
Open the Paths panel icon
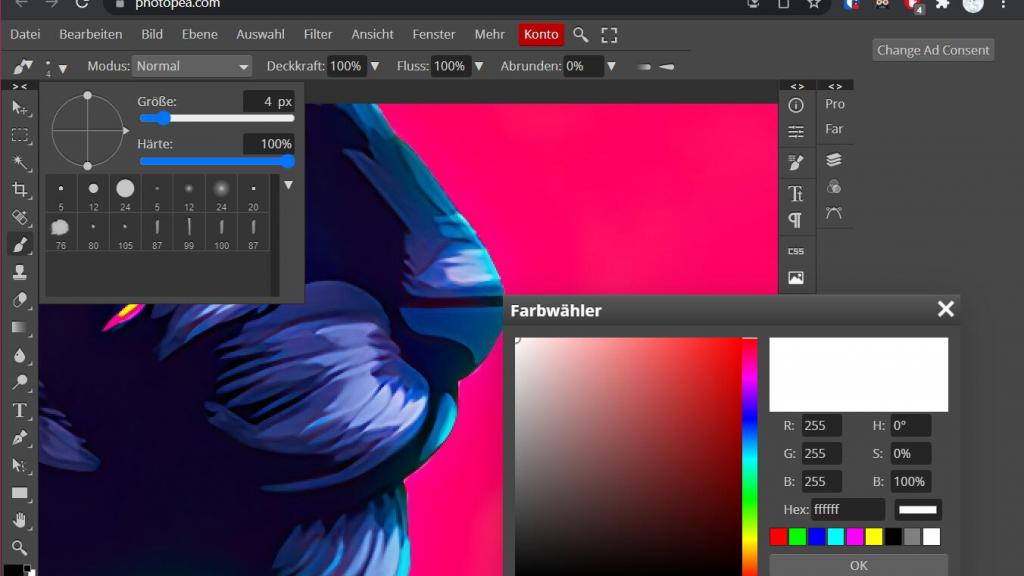(x=833, y=213)
